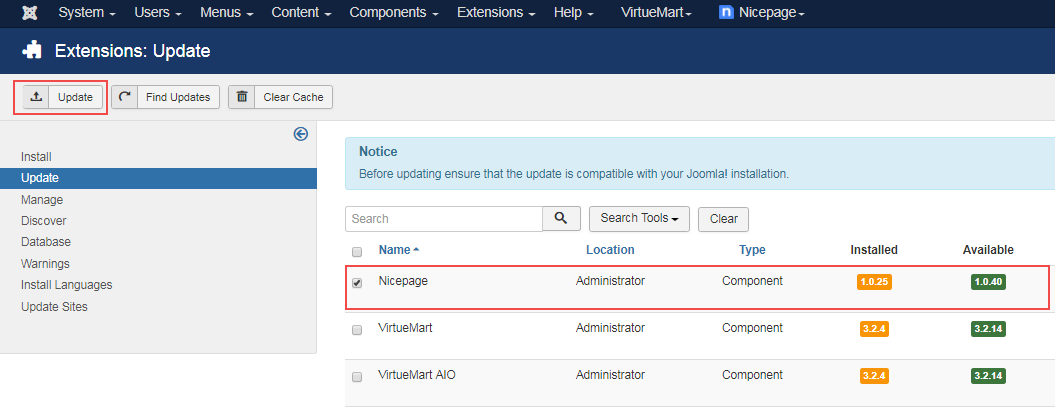Click the magnifier search button
Screen dimensions: 1055x409
click(562, 218)
